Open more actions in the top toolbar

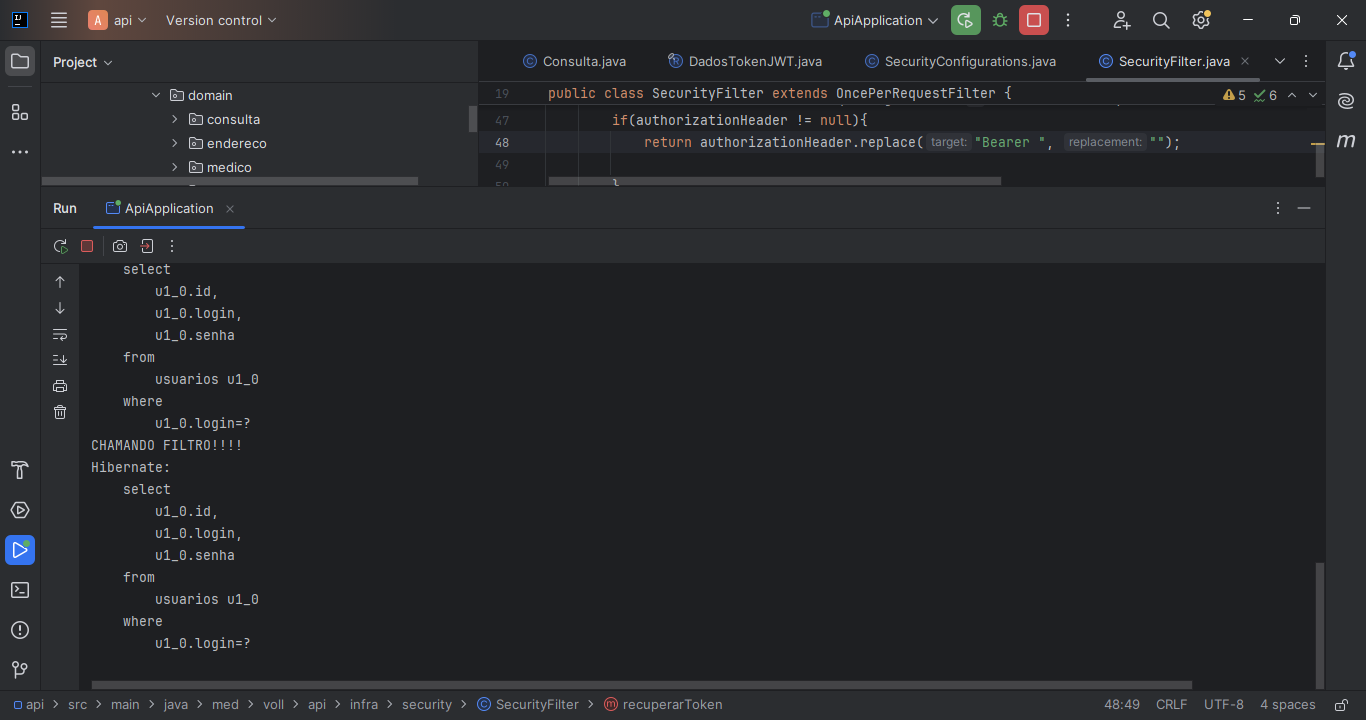1068,20
